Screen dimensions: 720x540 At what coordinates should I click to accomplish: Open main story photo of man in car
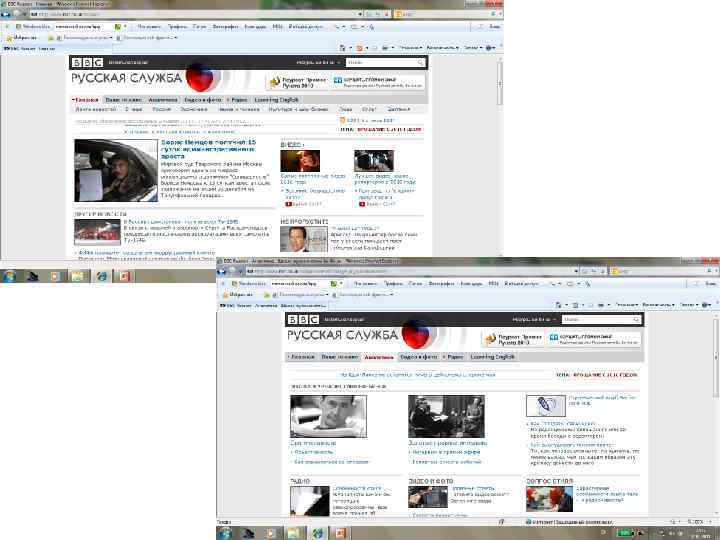click(x=116, y=171)
